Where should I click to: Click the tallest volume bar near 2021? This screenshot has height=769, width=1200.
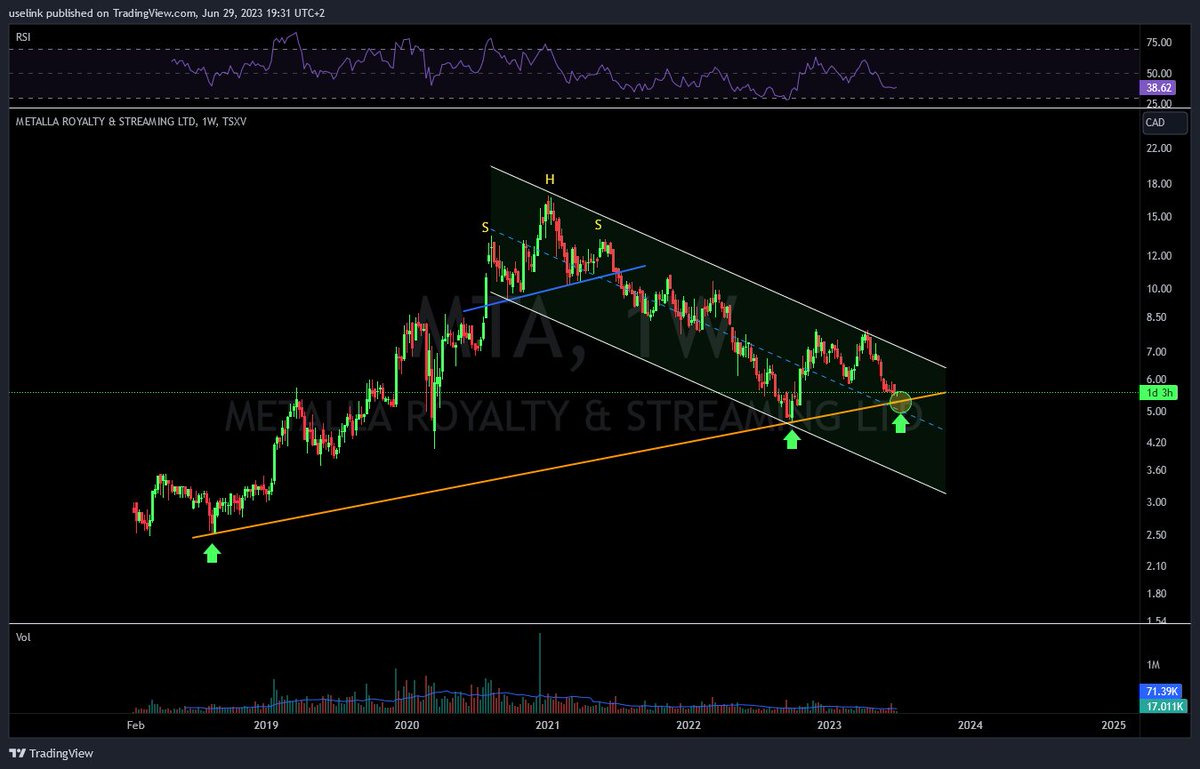point(540,672)
